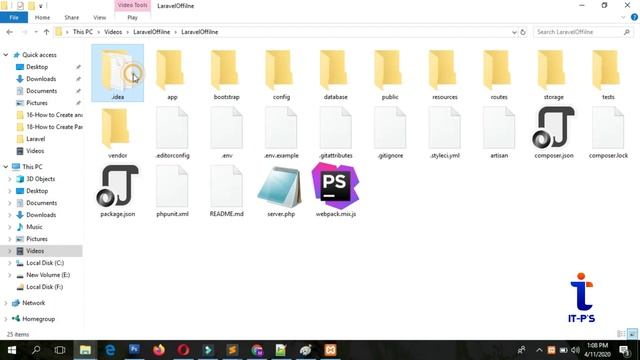Viewport: 640px width, 360px height.
Task: Launch Firefox from the taskbar
Action: coord(159,350)
